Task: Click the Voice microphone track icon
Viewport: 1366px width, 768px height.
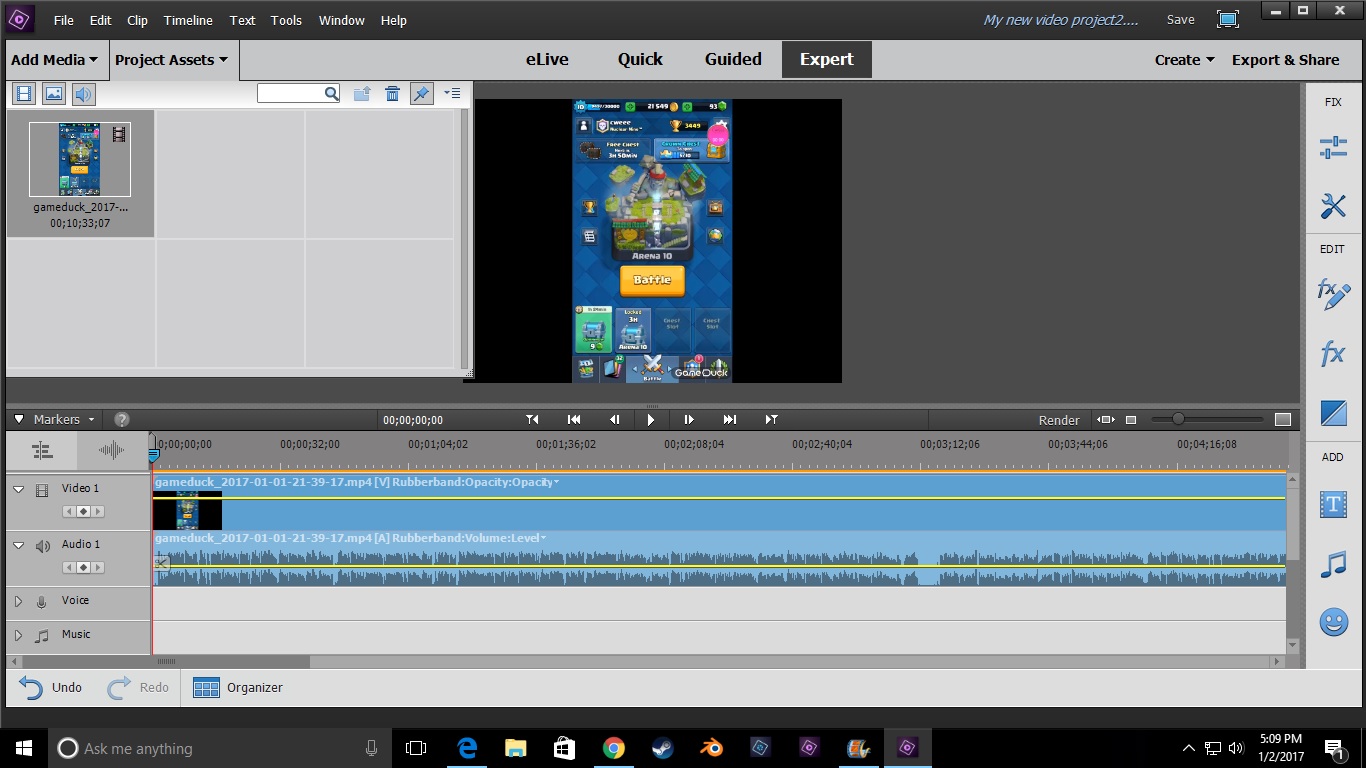Action: point(42,602)
